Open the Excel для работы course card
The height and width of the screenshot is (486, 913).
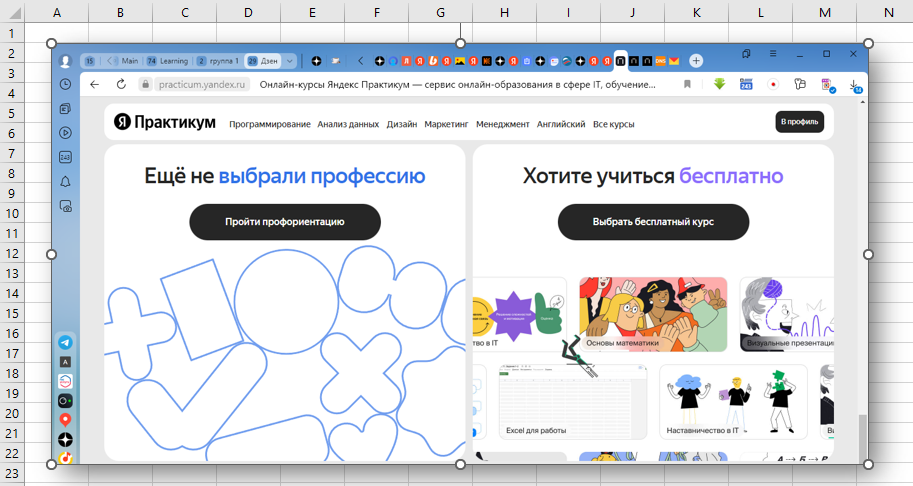(x=572, y=402)
